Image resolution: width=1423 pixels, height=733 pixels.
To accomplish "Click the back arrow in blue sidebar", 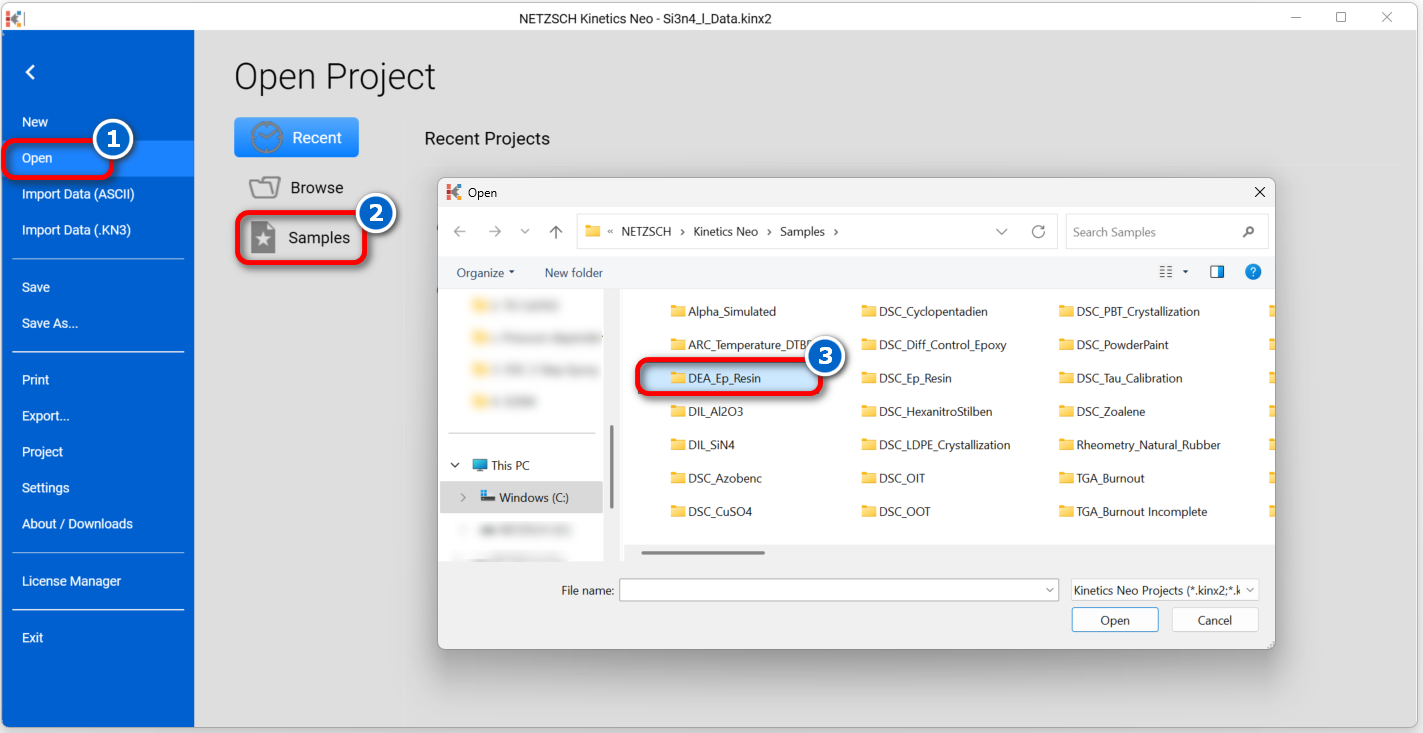I will pos(30,72).
